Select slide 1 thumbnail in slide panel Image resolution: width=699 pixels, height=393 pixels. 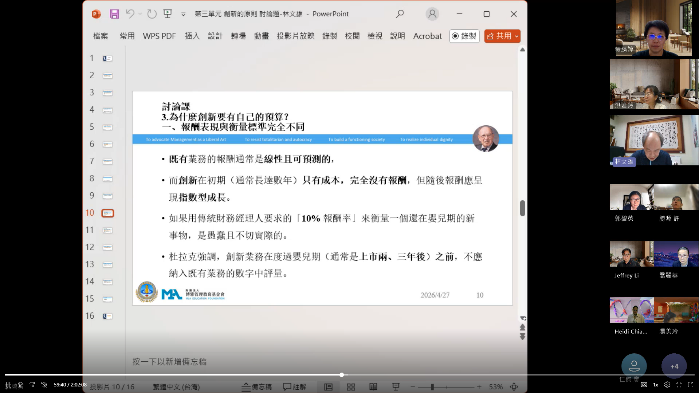click(x=107, y=58)
